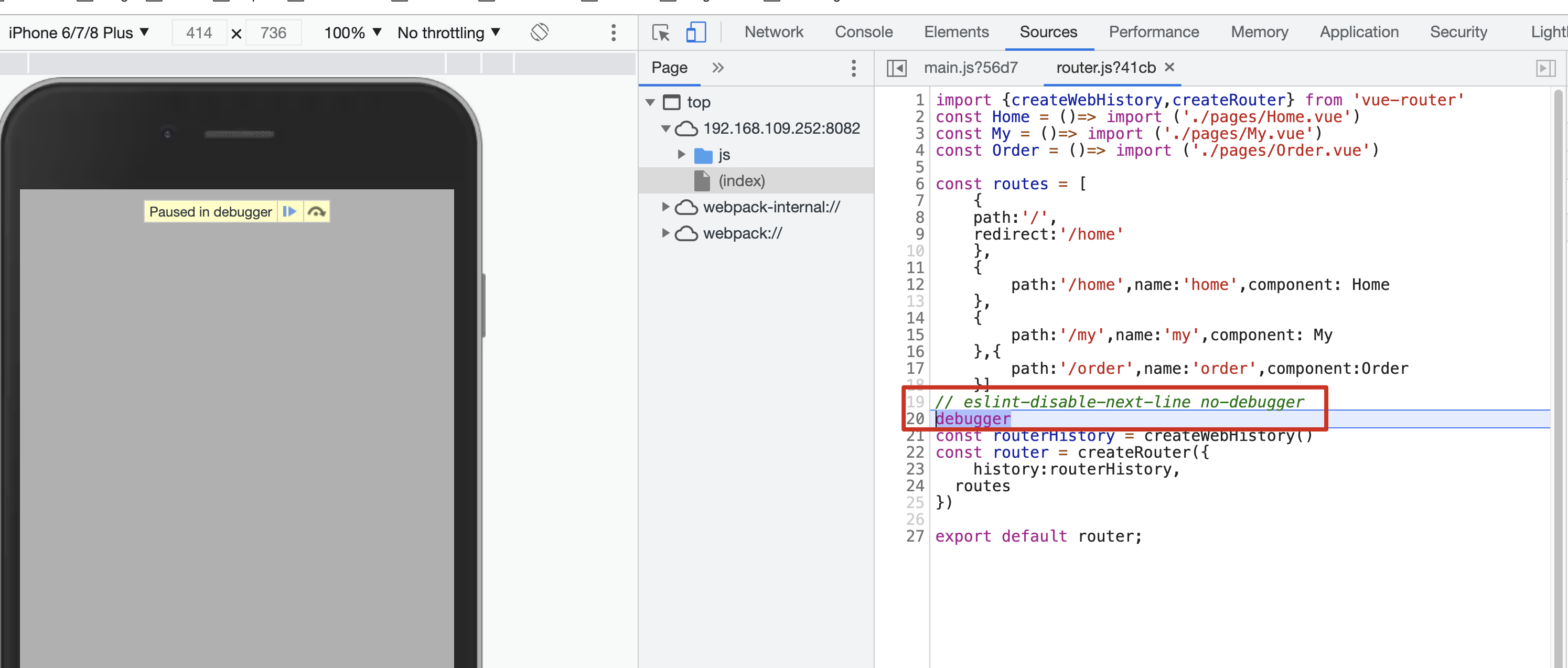1568x668 pixels.
Task: Resume script execution in paused overlay
Action: [289, 212]
